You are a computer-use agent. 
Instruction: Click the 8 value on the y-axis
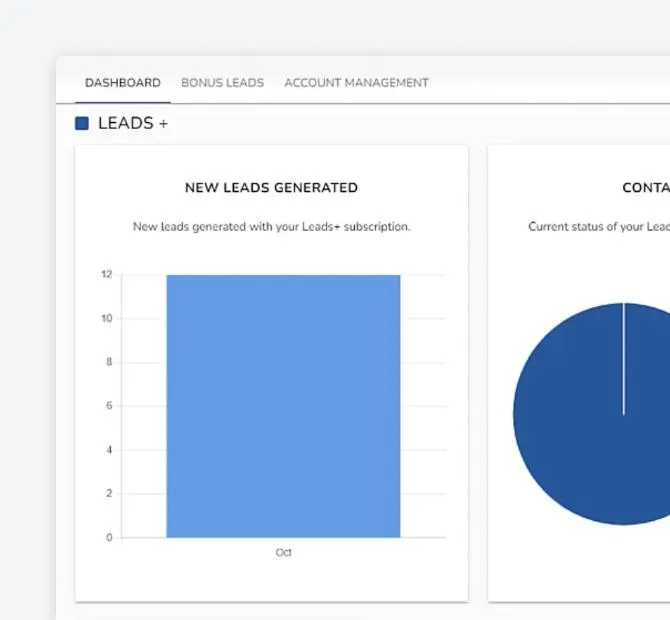pyautogui.click(x=109, y=362)
